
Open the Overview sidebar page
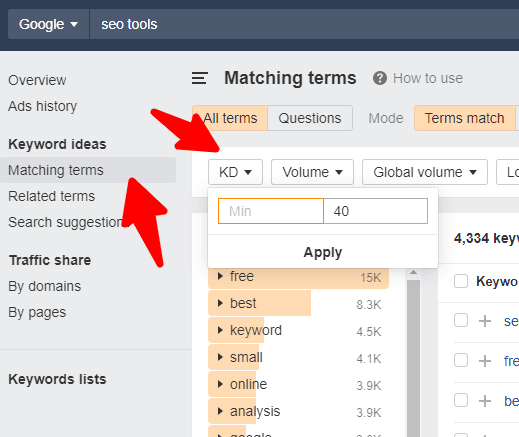coord(37,80)
